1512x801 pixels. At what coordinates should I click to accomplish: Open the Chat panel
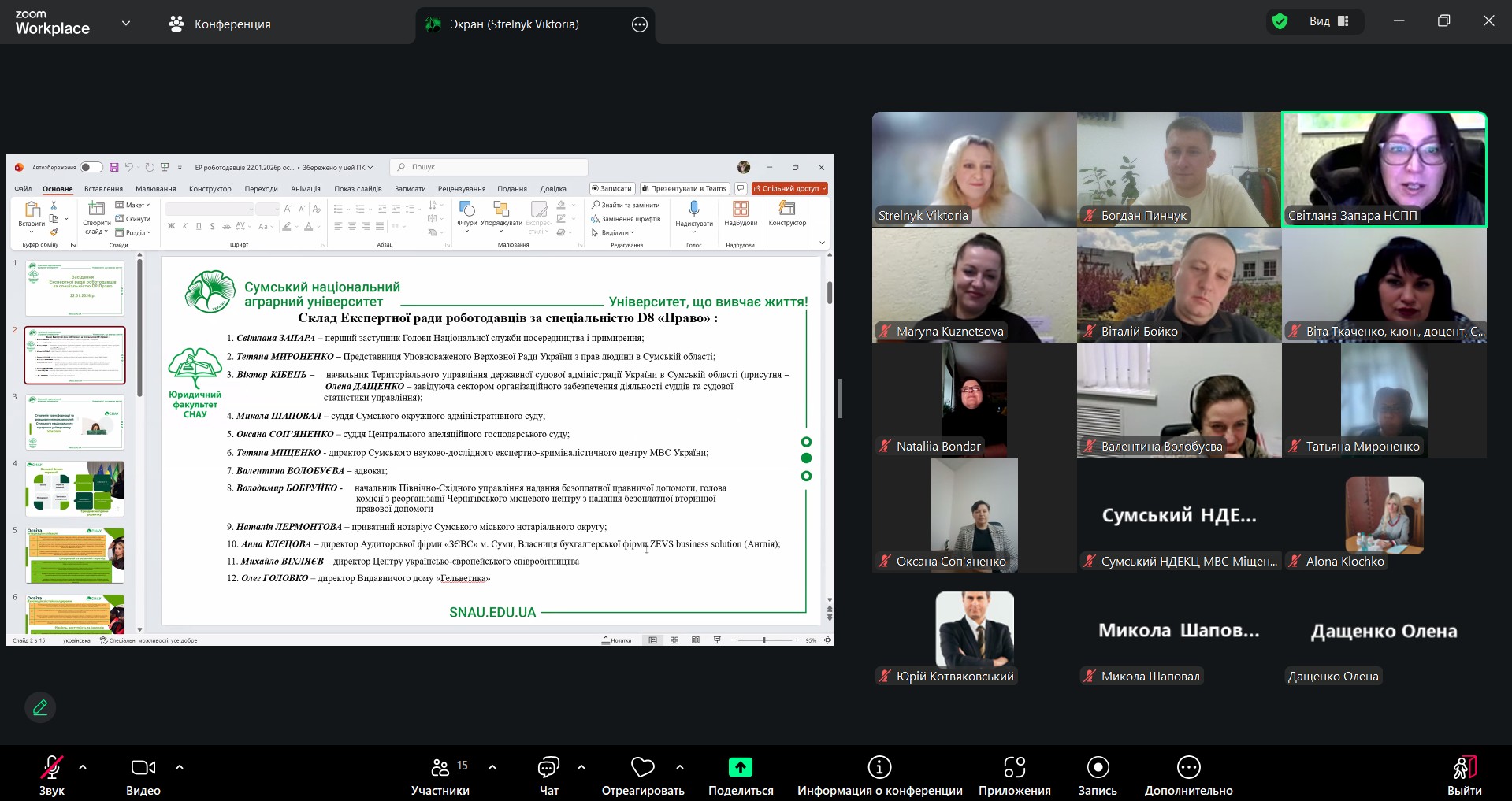(548, 775)
